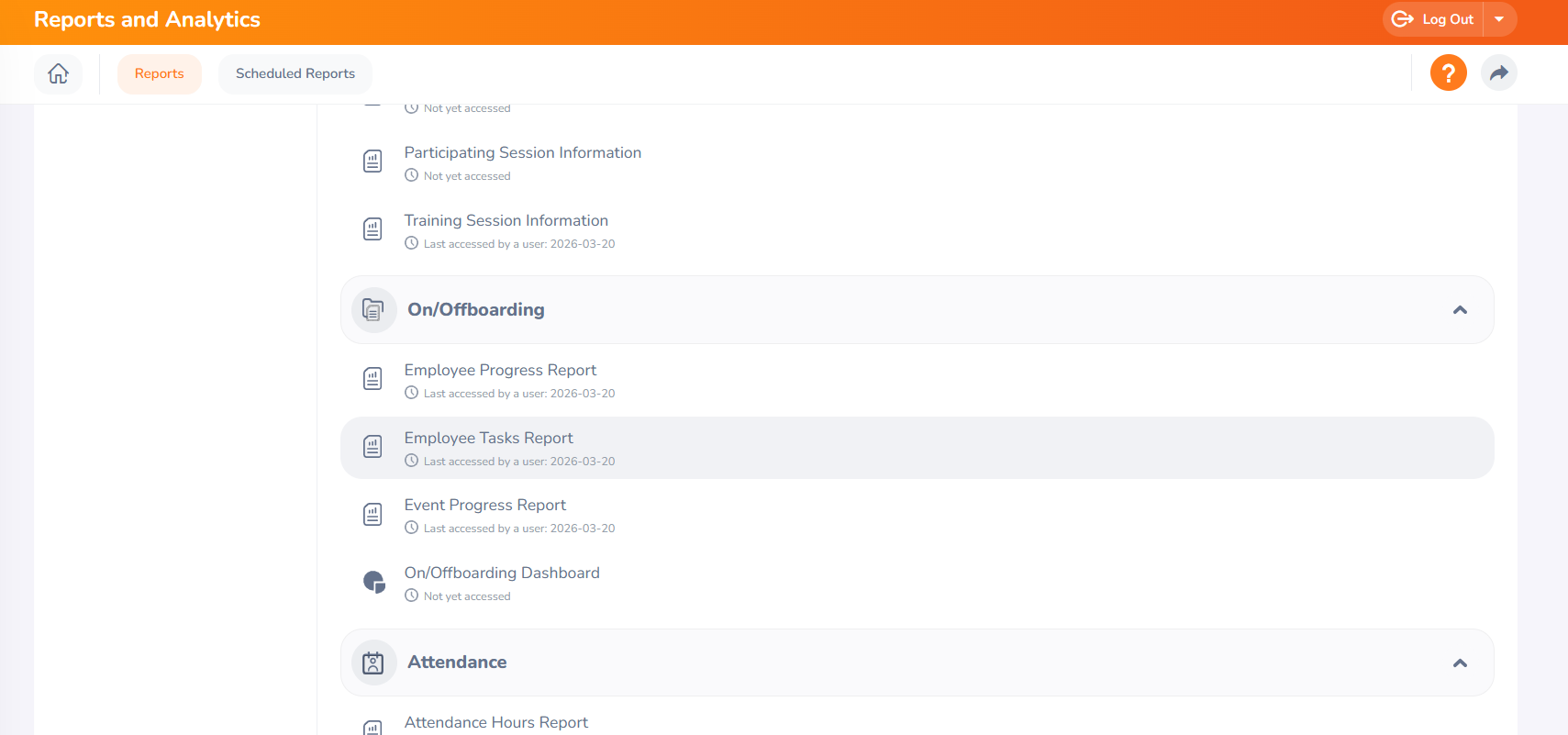This screenshot has width=1568, height=735.
Task: Click the Home icon button
Action: [x=58, y=73]
